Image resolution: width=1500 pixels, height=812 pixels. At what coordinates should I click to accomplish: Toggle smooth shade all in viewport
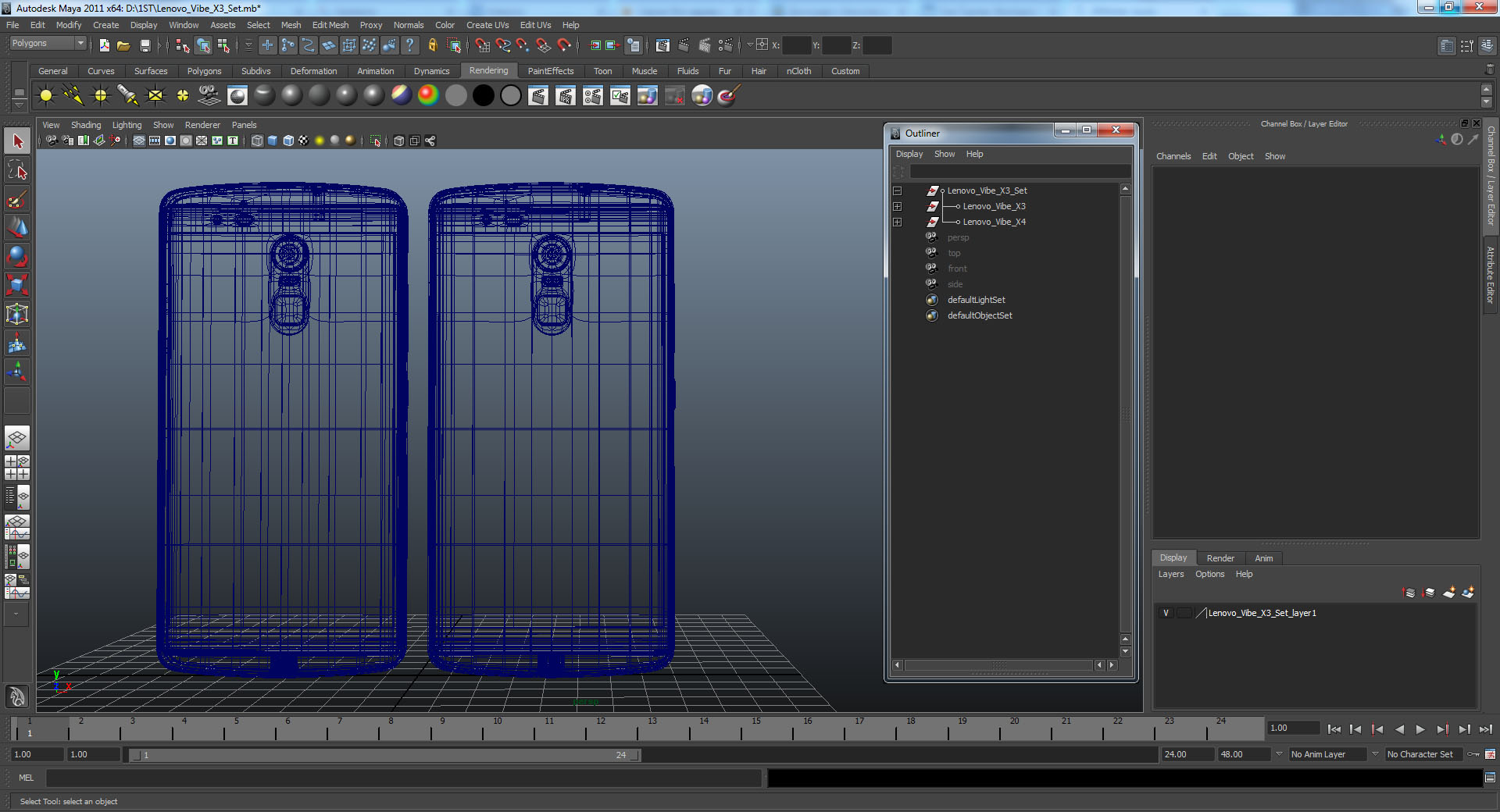[x=273, y=141]
